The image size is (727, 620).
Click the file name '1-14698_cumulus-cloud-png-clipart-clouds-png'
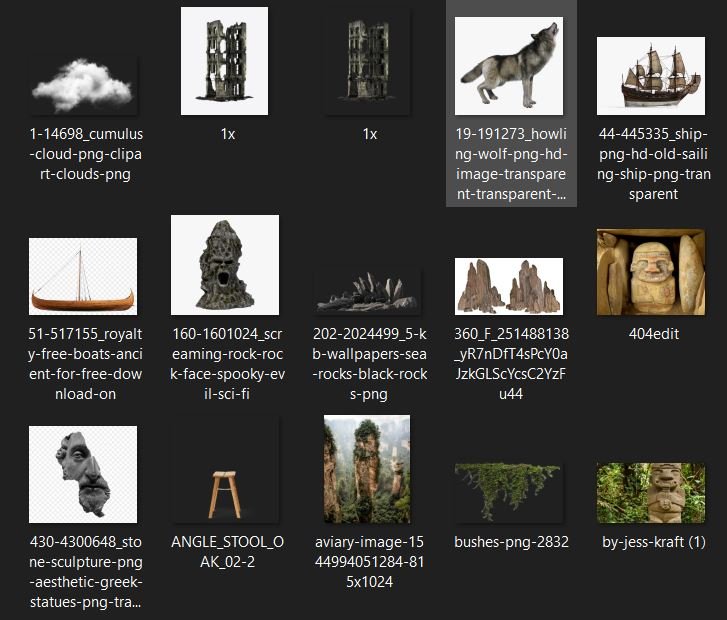tap(86, 154)
